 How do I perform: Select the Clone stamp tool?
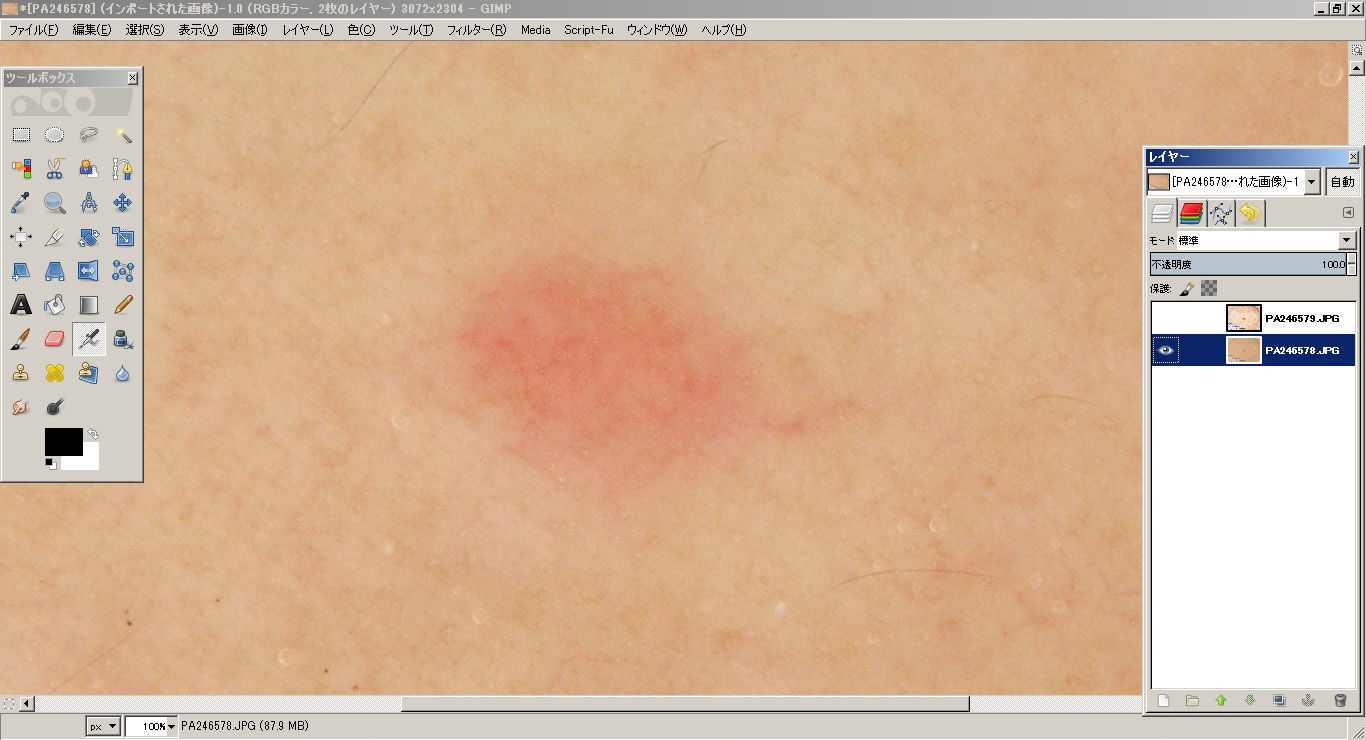pos(21,373)
